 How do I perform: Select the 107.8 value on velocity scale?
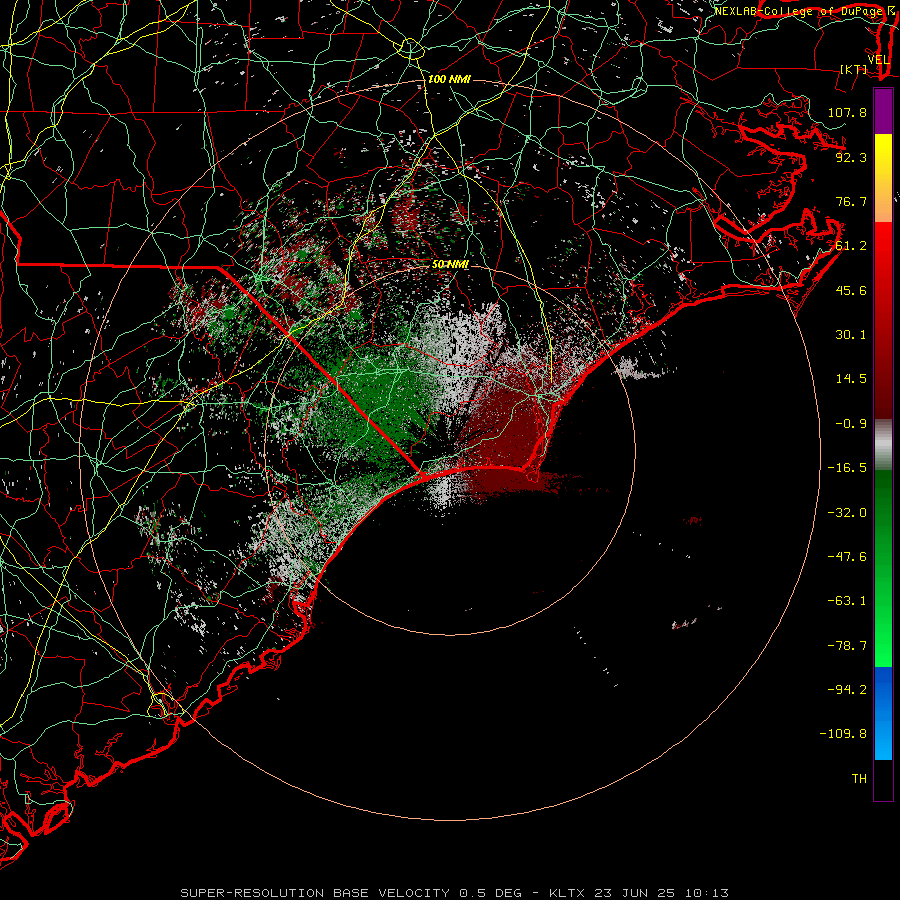(x=847, y=112)
